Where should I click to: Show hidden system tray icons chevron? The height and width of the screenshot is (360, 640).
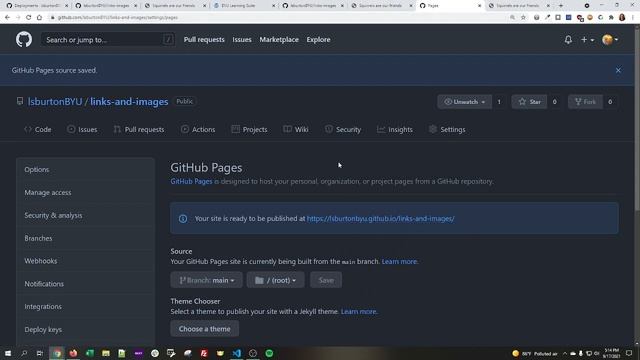pyautogui.click(x=565, y=353)
